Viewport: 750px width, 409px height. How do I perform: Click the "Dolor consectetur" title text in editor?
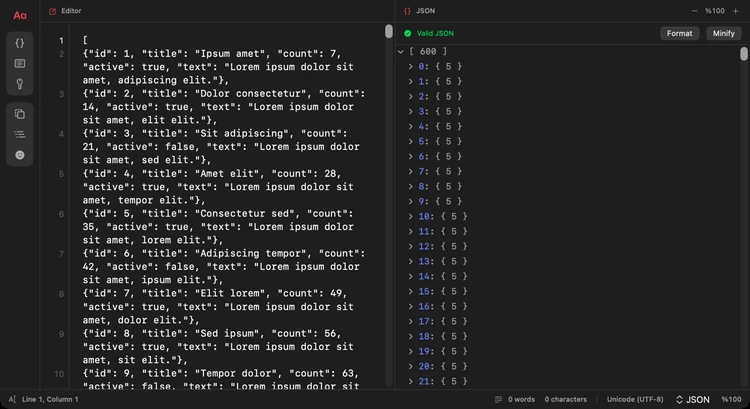click(254, 93)
